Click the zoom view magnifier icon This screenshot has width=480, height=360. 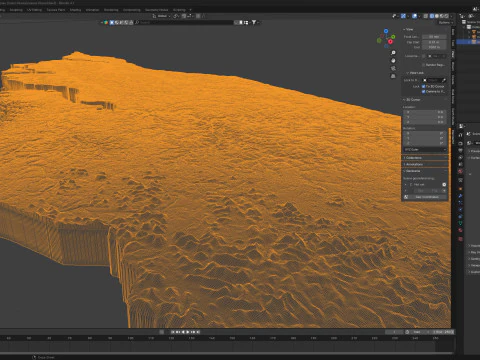[x=393, y=53]
